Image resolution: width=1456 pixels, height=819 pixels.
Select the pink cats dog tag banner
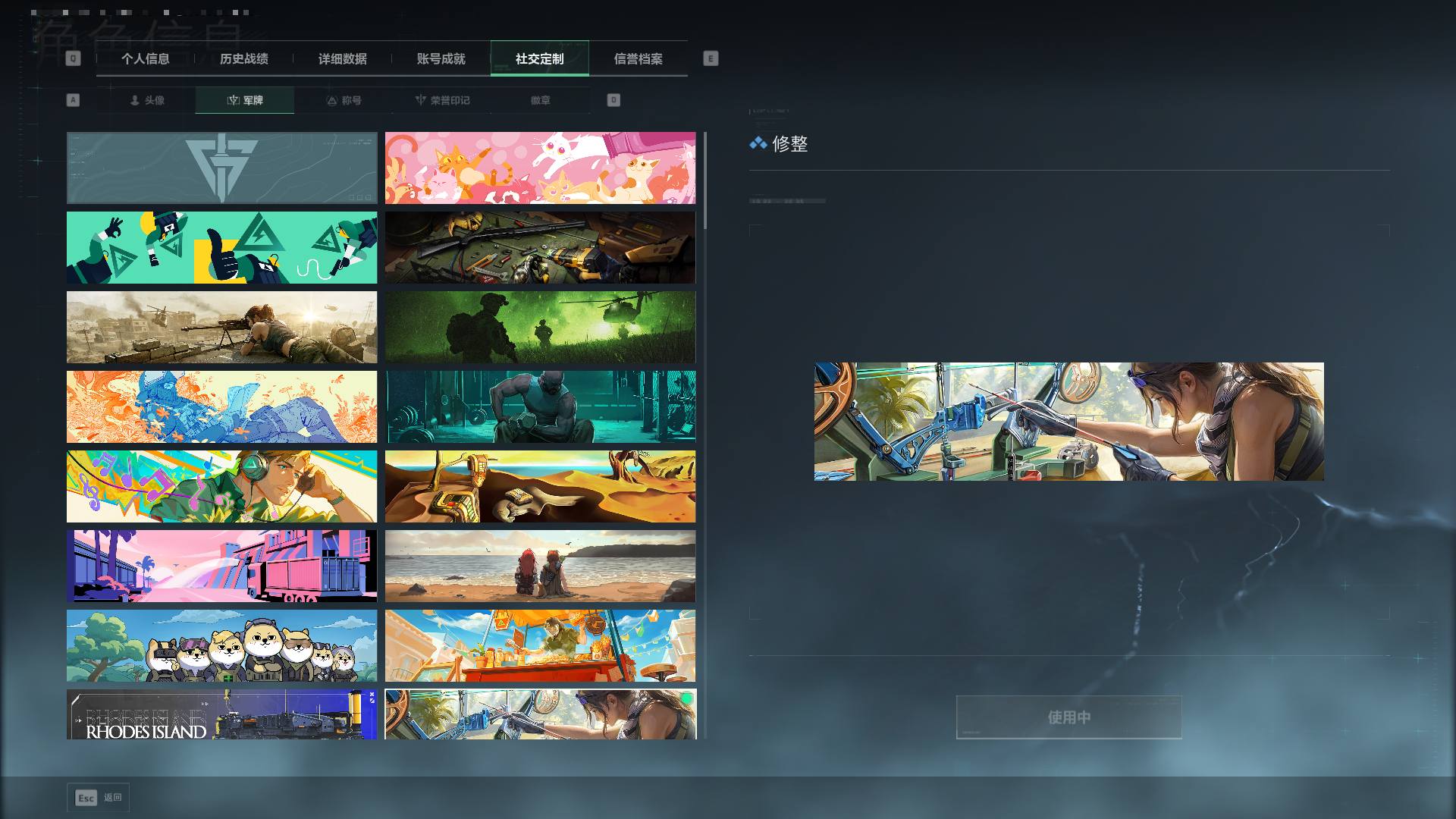pyautogui.click(x=540, y=168)
